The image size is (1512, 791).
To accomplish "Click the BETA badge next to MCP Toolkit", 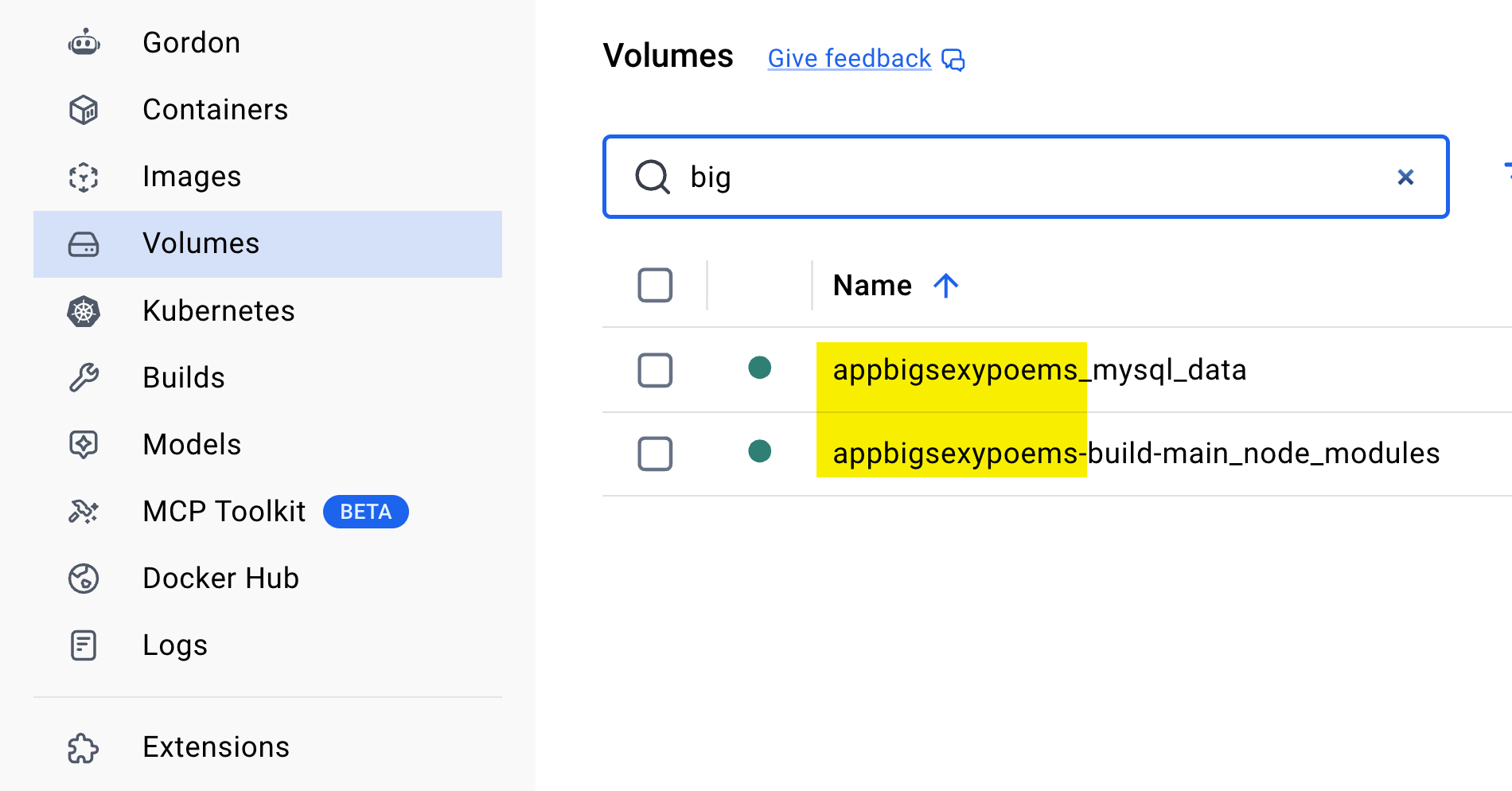I will click(366, 512).
